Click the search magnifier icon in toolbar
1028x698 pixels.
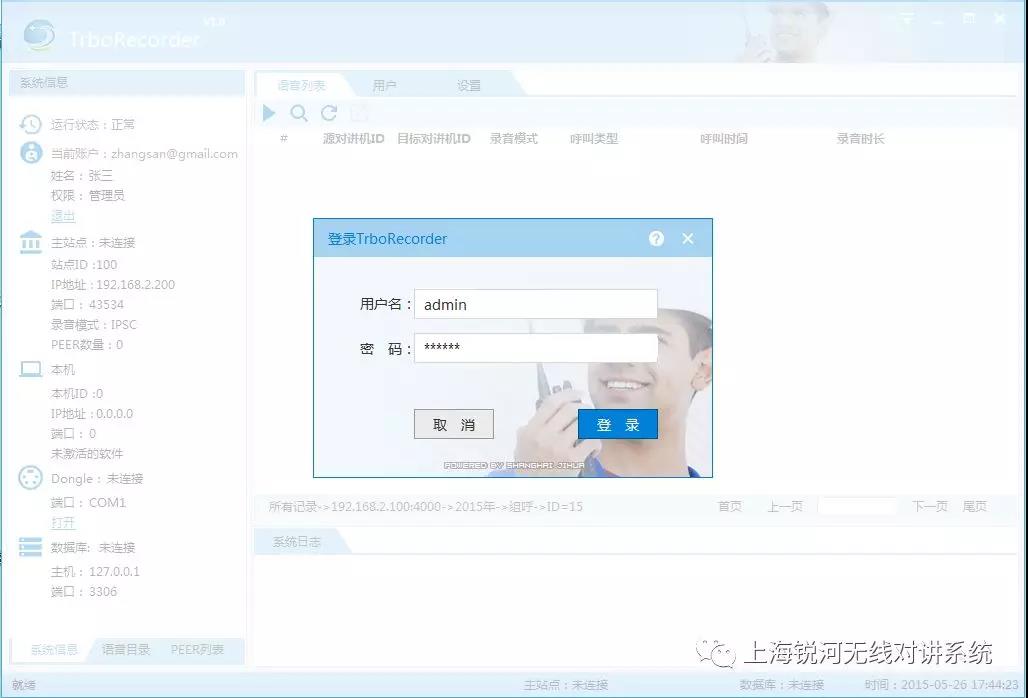pos(299,114)
